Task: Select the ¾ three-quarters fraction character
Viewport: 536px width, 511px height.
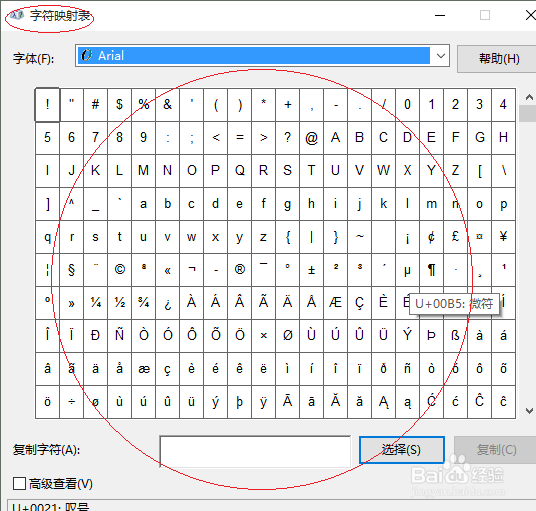Action: [x=144, y=303]
